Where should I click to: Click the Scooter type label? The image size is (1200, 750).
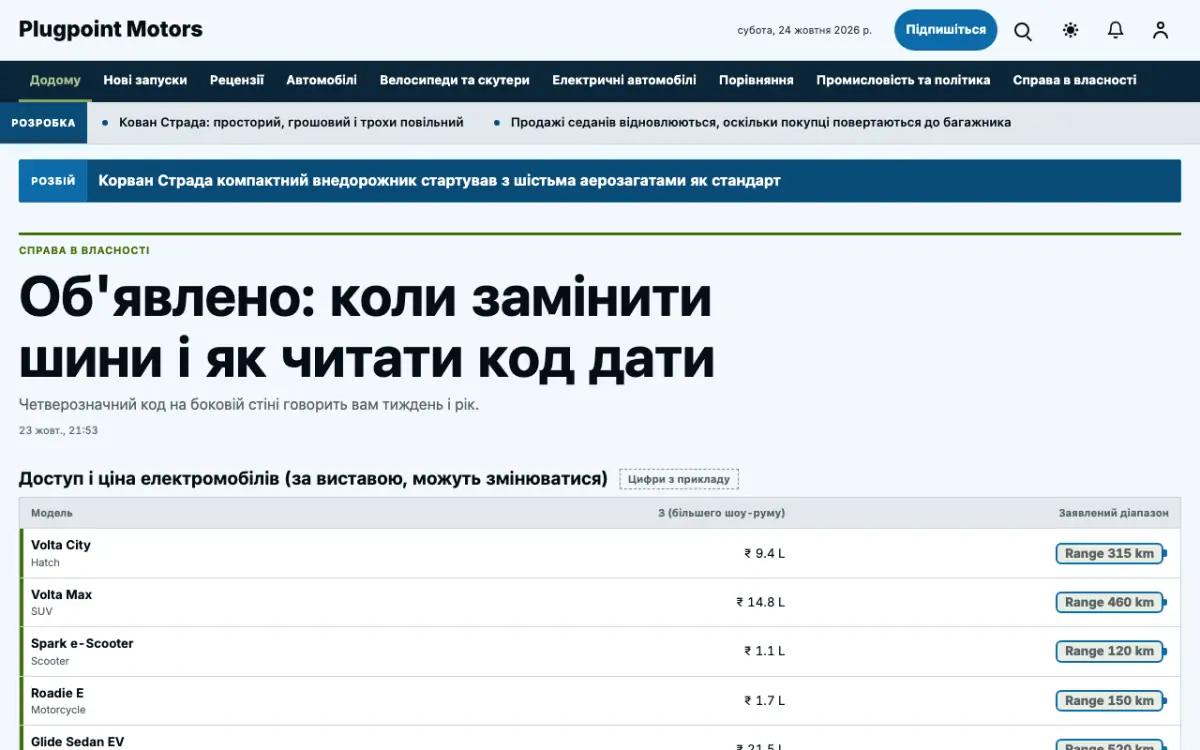[50, 660]
